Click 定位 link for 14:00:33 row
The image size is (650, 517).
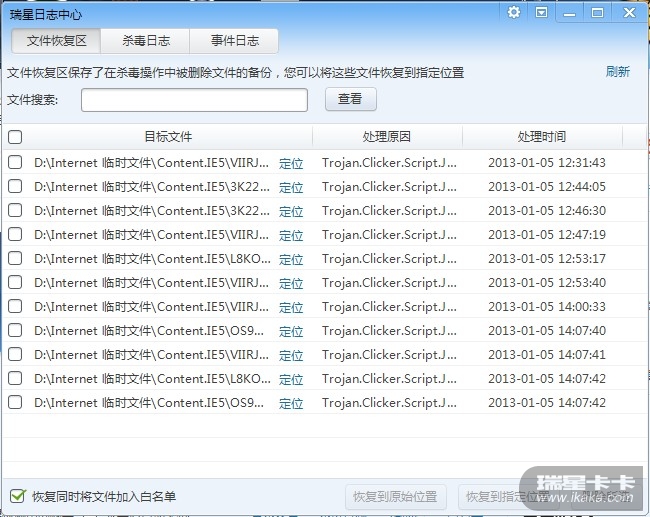tap(291, 308)
